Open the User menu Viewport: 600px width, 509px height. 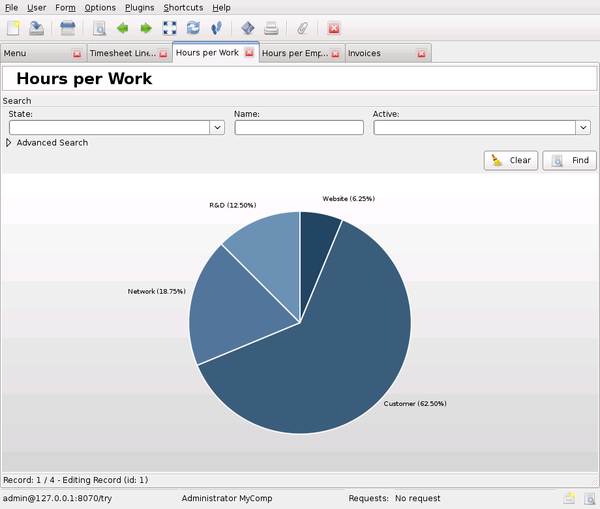pyautogui.click(x=37, y=8)
